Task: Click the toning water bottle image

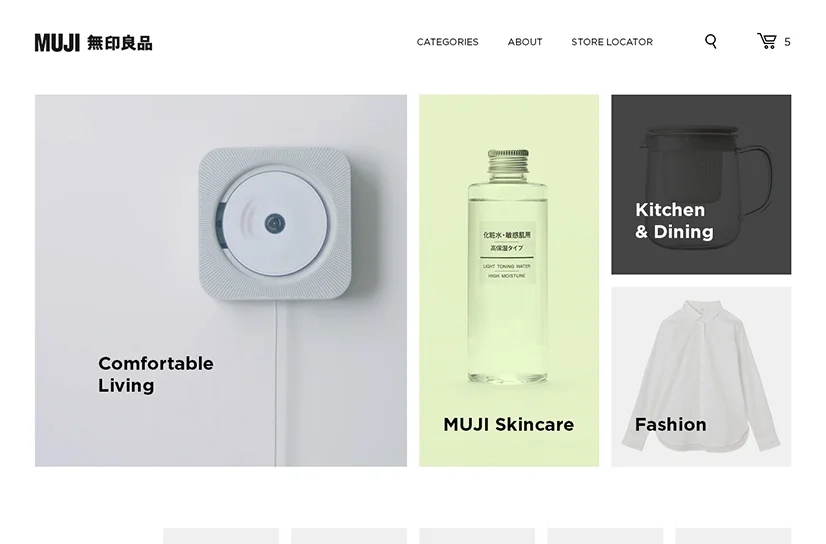Action: click(508, 266)
